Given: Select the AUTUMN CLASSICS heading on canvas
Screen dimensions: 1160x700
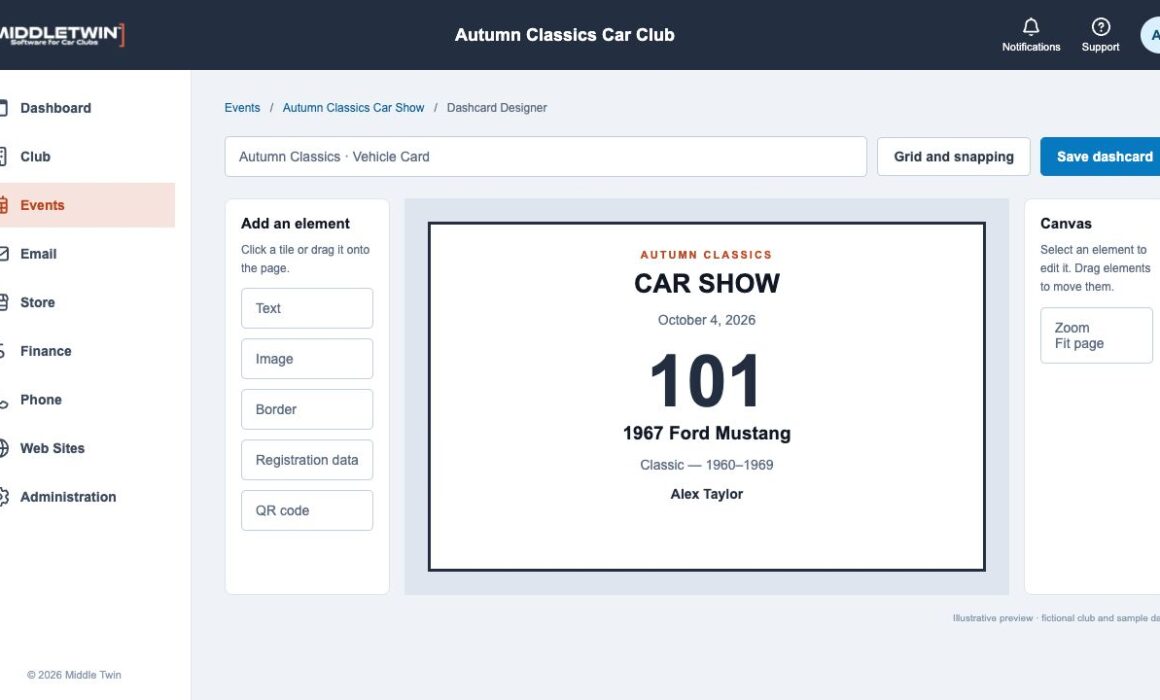Looking at the screenshot, I should [x=706, y=255].
